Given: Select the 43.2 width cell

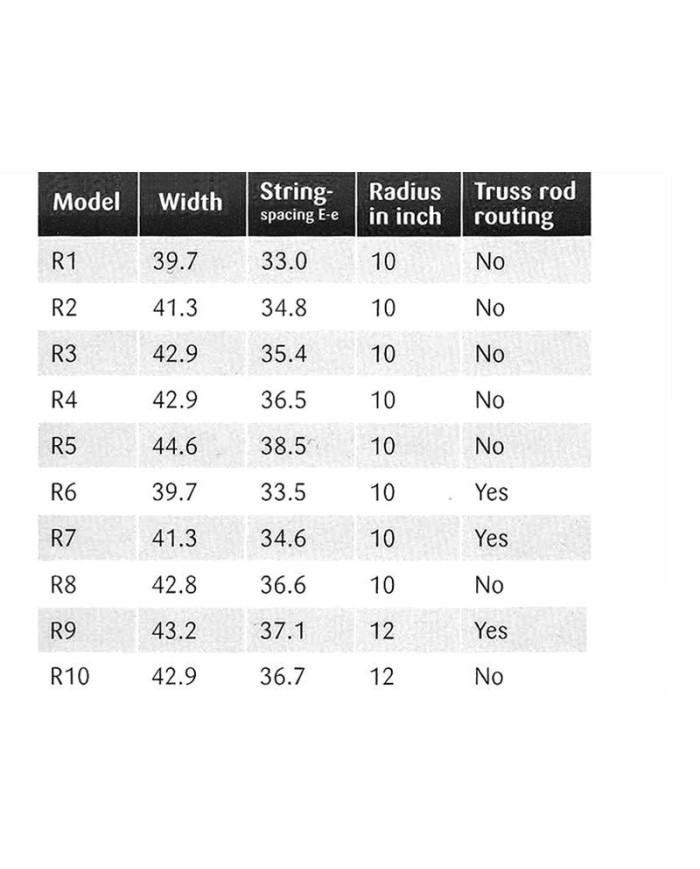Looking at the screenshot, I should tap(175, 631).
